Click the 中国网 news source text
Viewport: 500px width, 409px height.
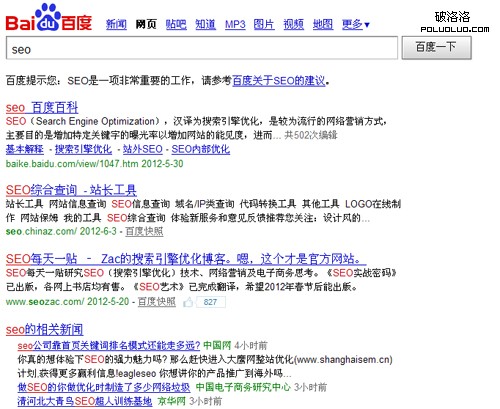click(217, 345)
